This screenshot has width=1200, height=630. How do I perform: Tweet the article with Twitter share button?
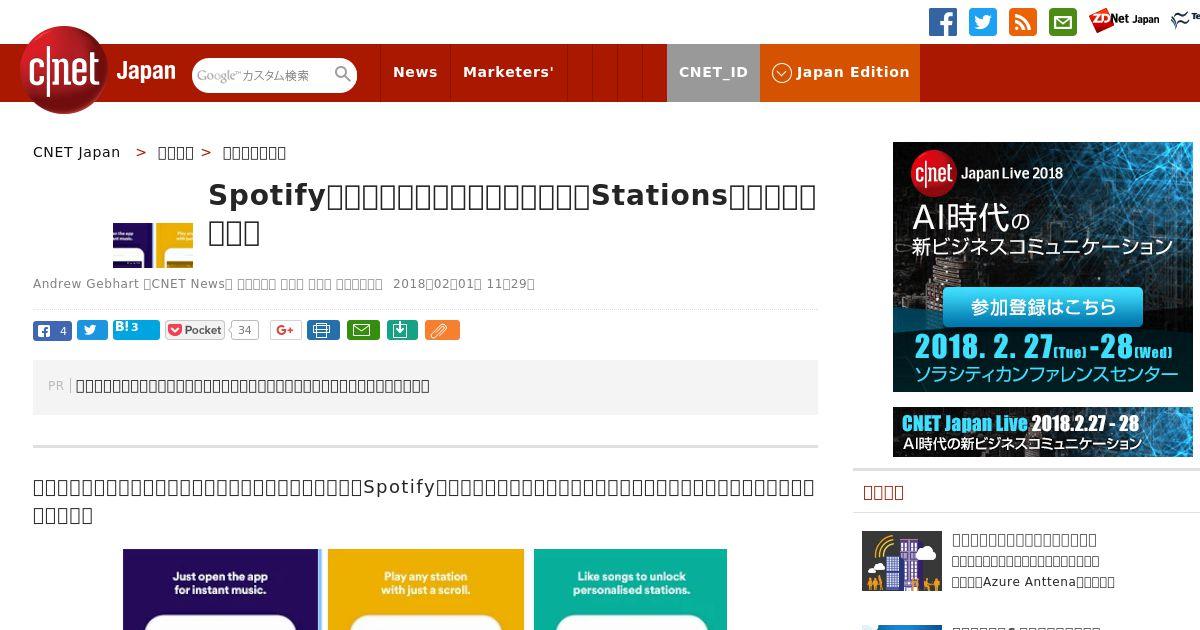[92, 330]
